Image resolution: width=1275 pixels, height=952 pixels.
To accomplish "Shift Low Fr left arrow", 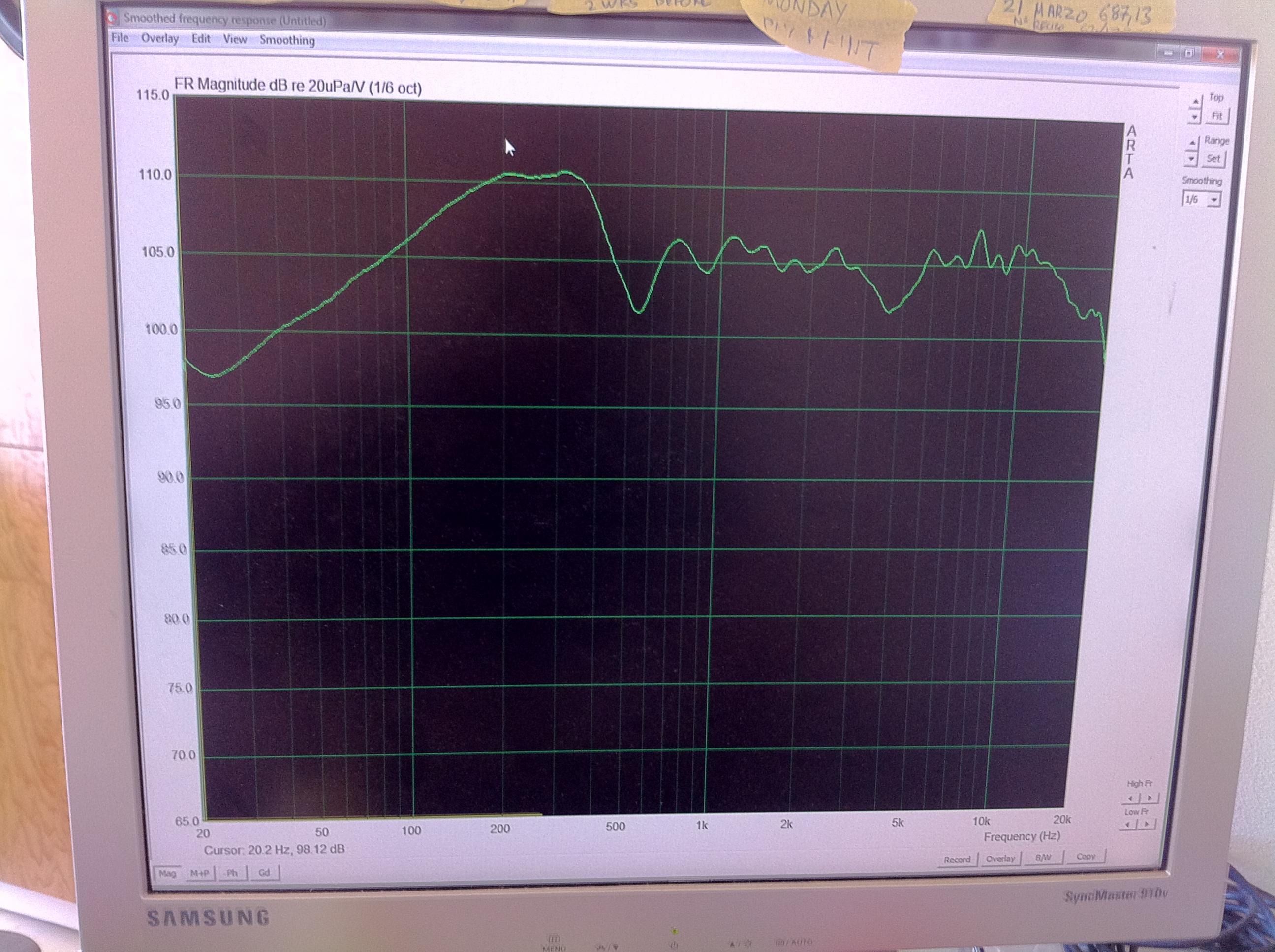I will (1127, 825).
